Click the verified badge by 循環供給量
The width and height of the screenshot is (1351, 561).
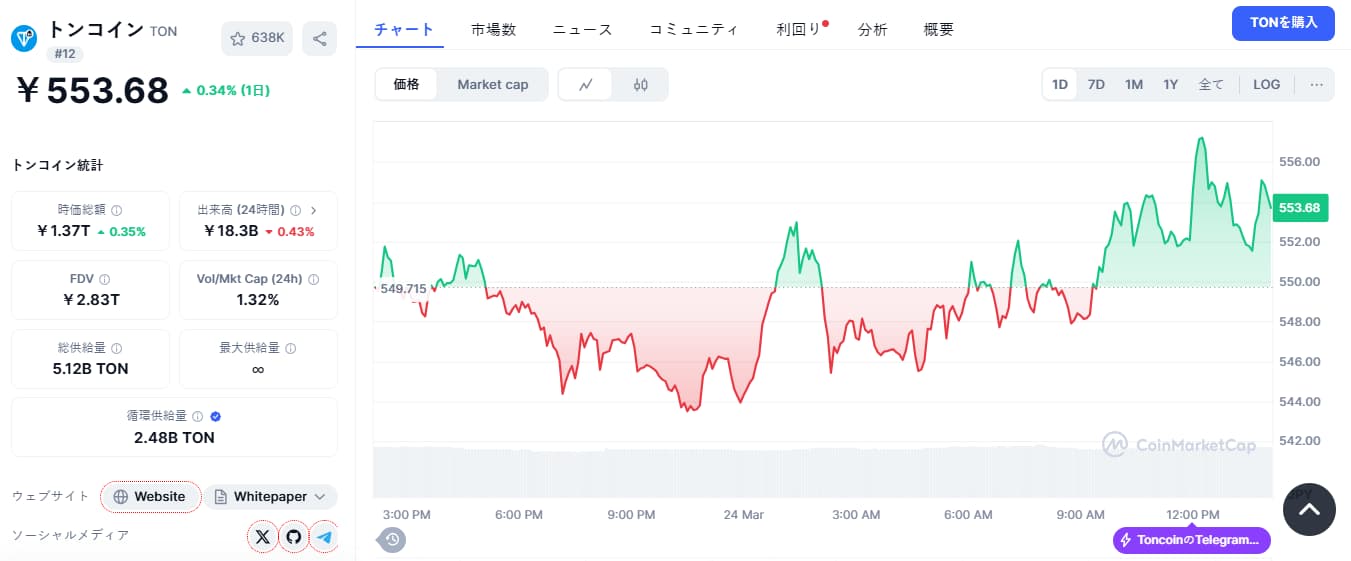[216, 416]
